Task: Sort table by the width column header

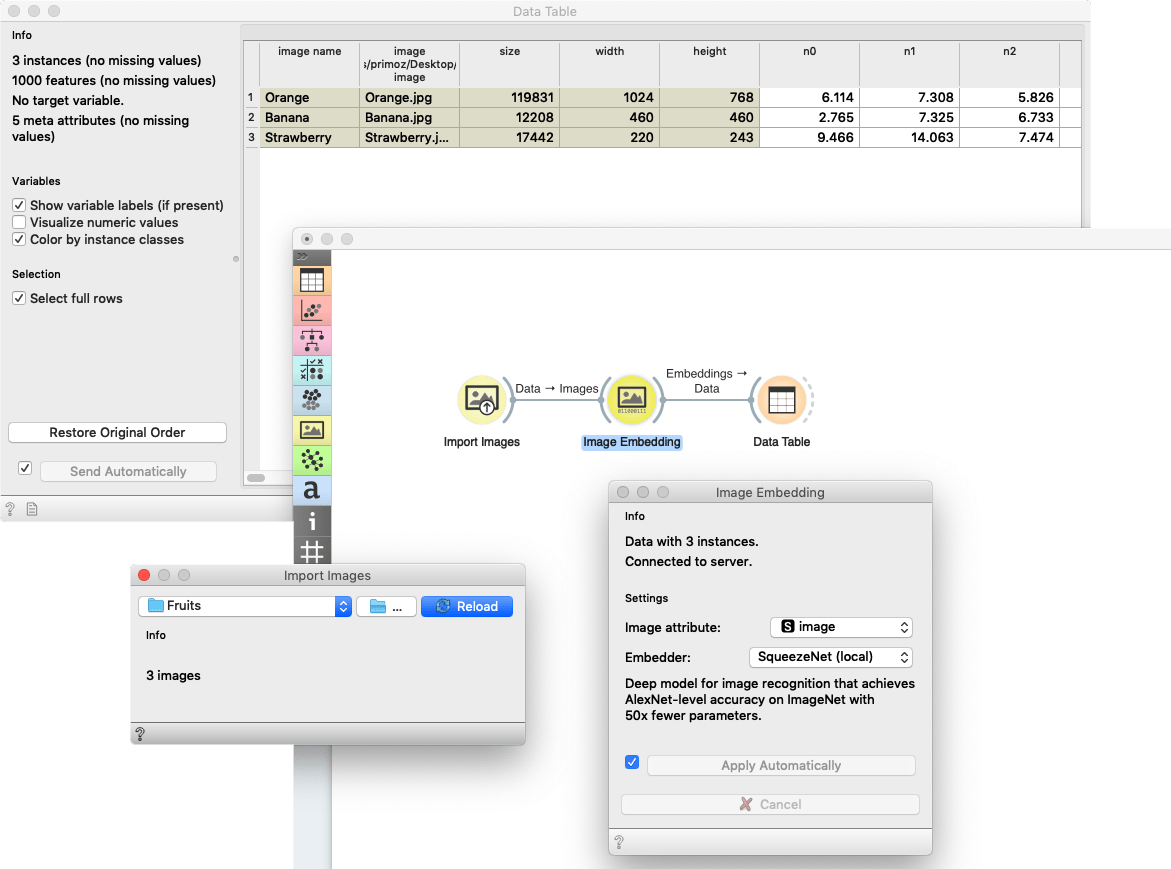Action: (609, 52)
